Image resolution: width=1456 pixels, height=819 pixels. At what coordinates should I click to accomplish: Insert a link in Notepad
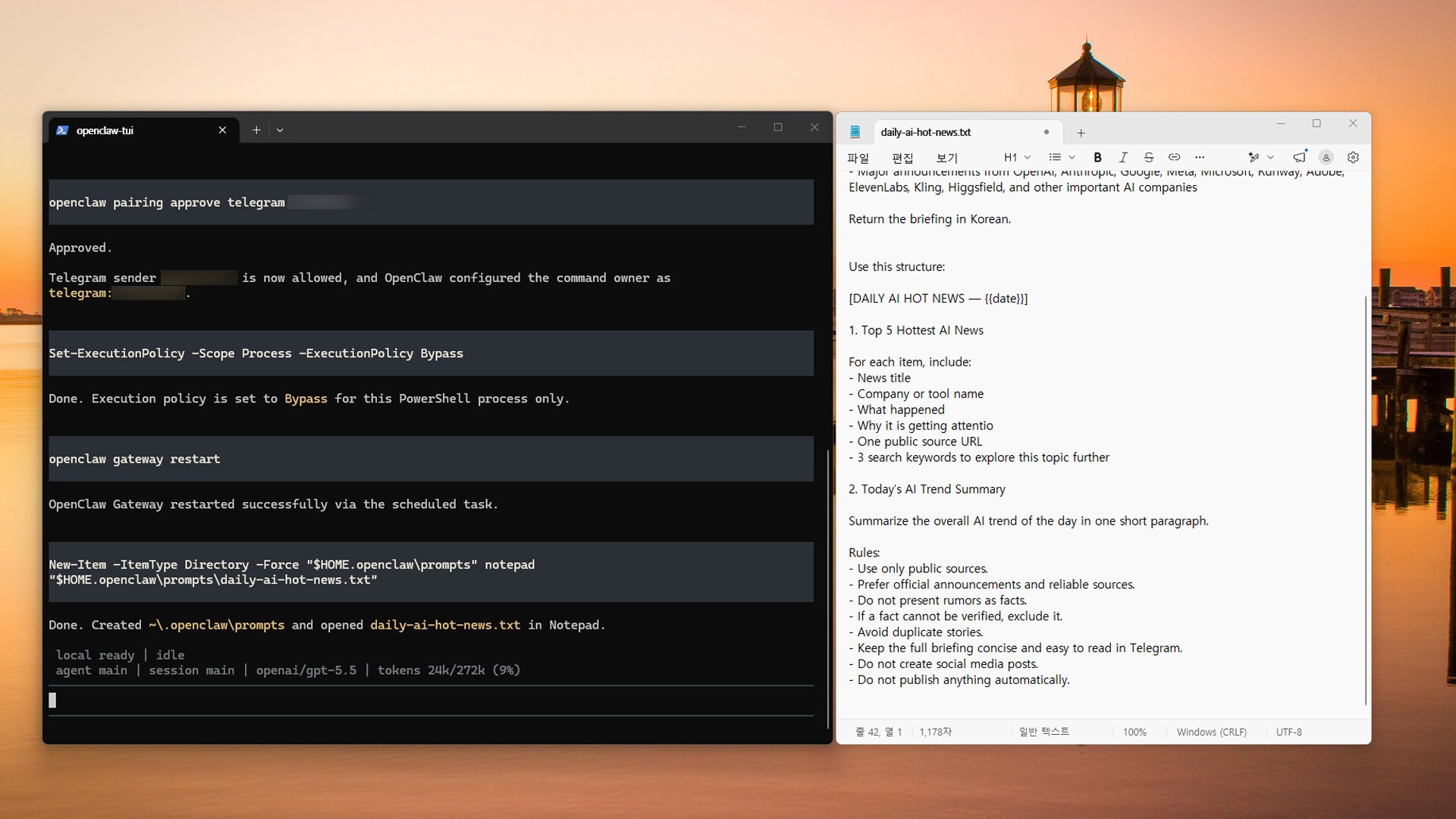(x=1174, y=157)
